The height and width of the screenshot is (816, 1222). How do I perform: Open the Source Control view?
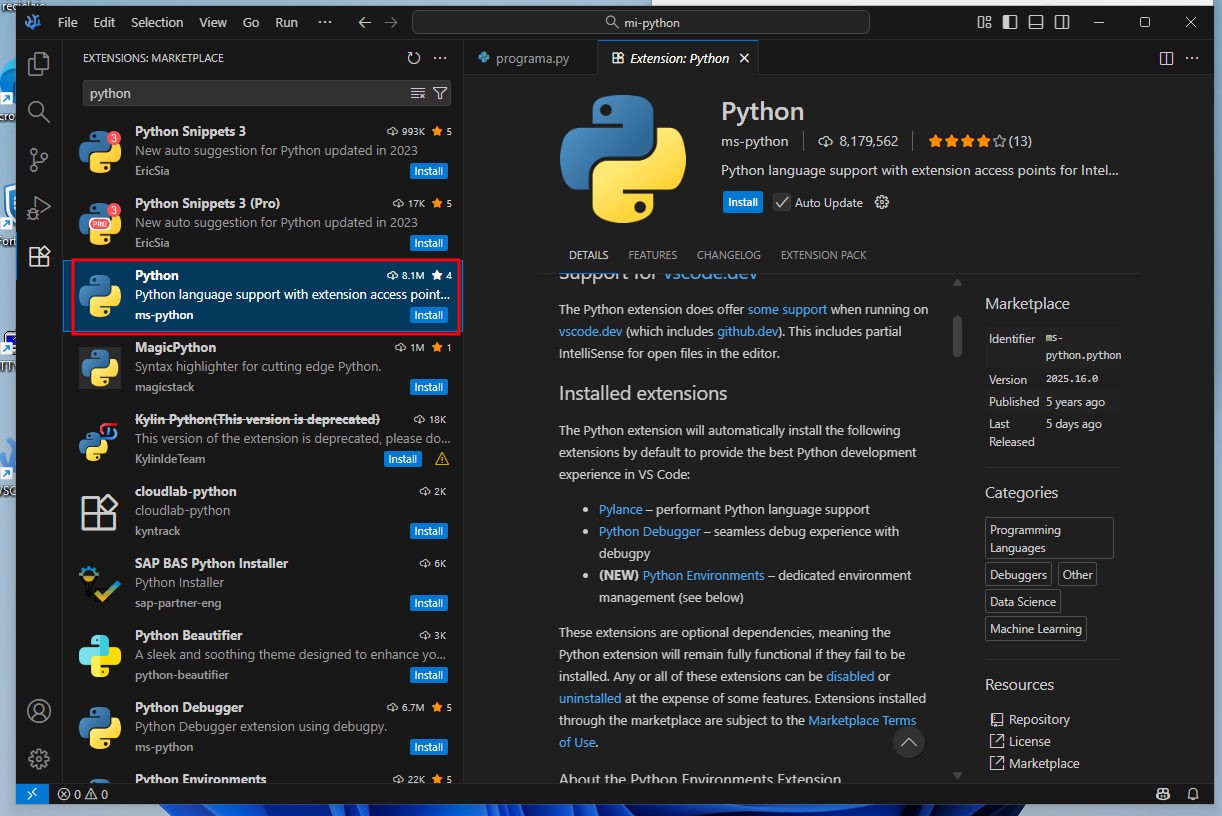click(x=39, y=160)
